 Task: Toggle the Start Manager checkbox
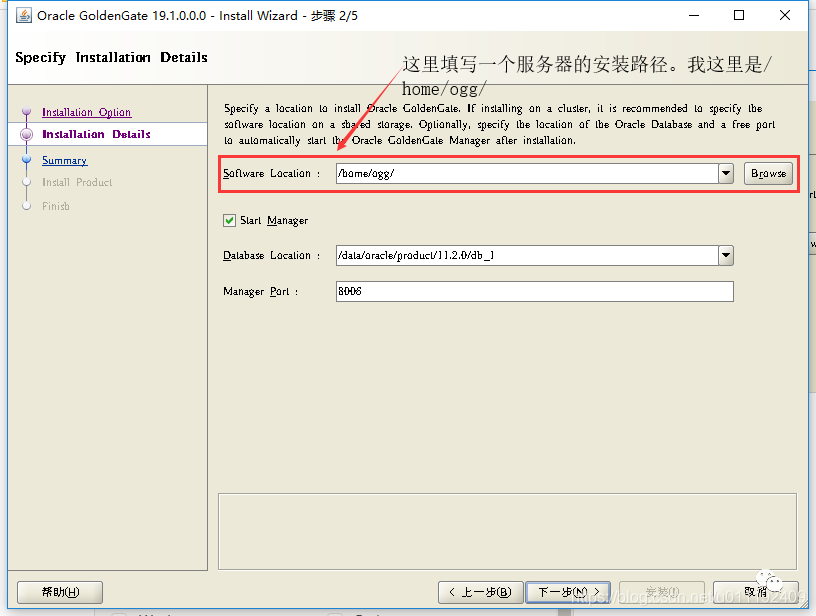(229, 221)
